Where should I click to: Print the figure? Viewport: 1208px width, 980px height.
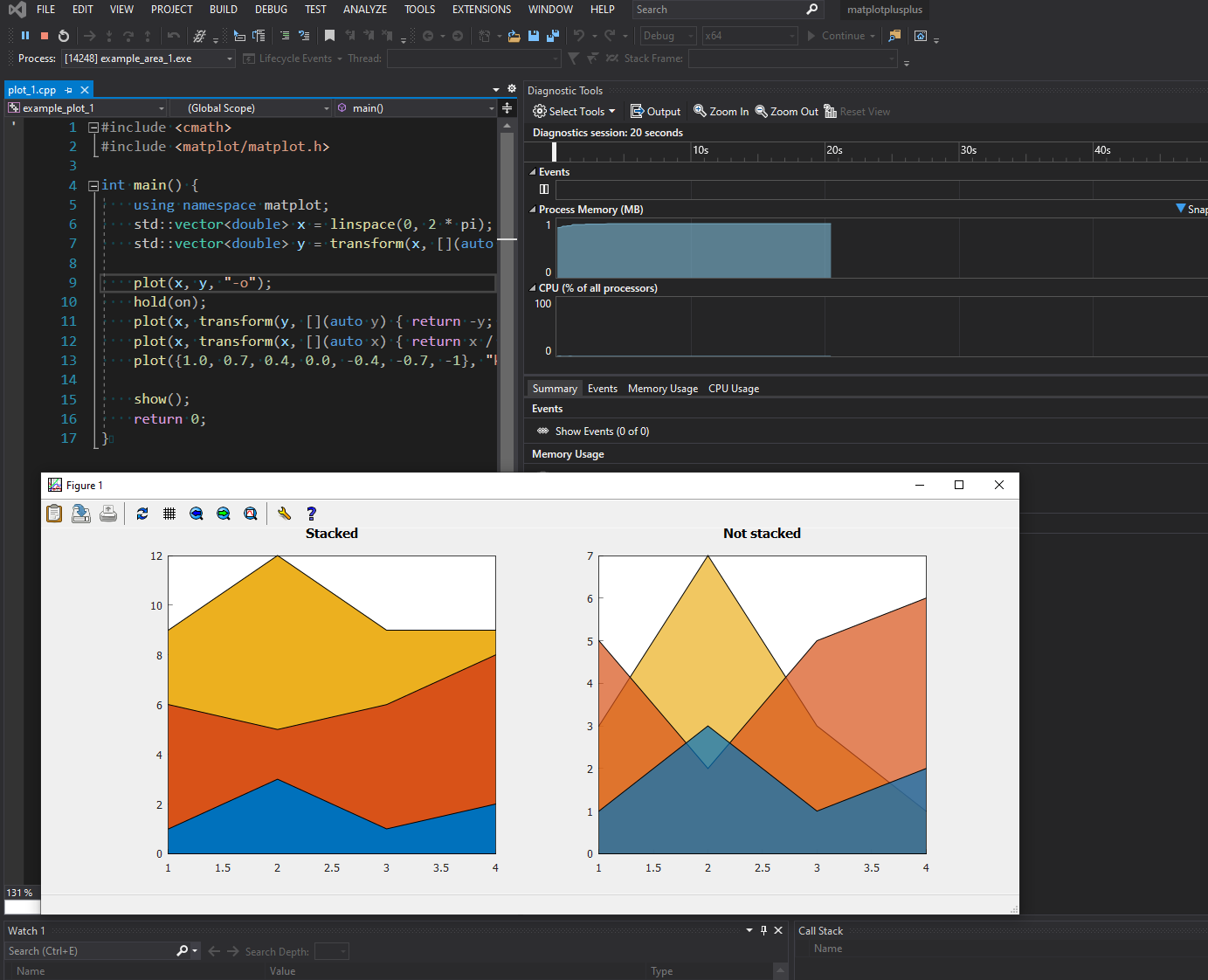click(x=108, y=514)
